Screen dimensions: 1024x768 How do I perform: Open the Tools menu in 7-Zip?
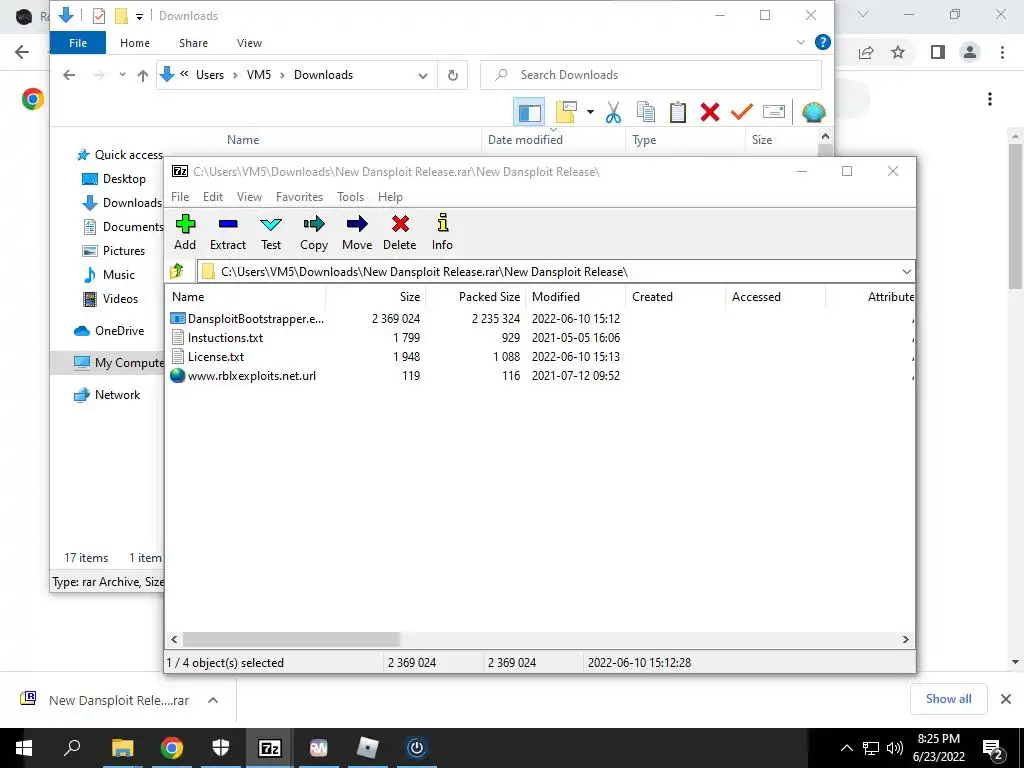coord(351,197)
